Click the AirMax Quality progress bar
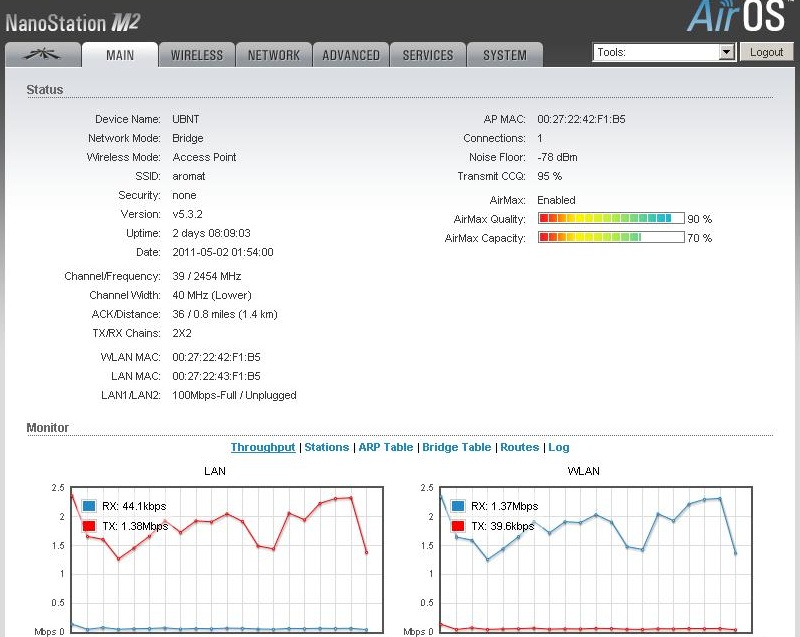This screenshot has height=637, width=800. tap(611, 218)
